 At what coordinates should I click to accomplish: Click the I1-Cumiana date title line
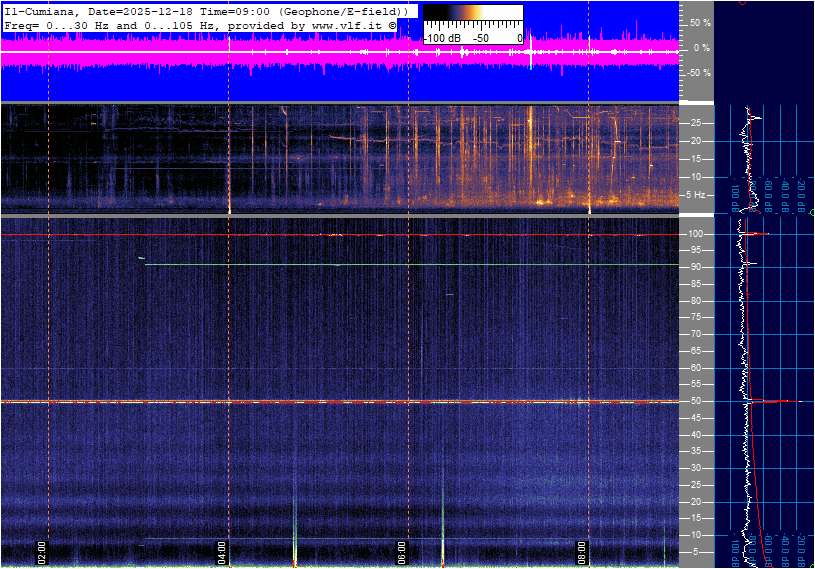pyautogui.click(x=205, y=11)
